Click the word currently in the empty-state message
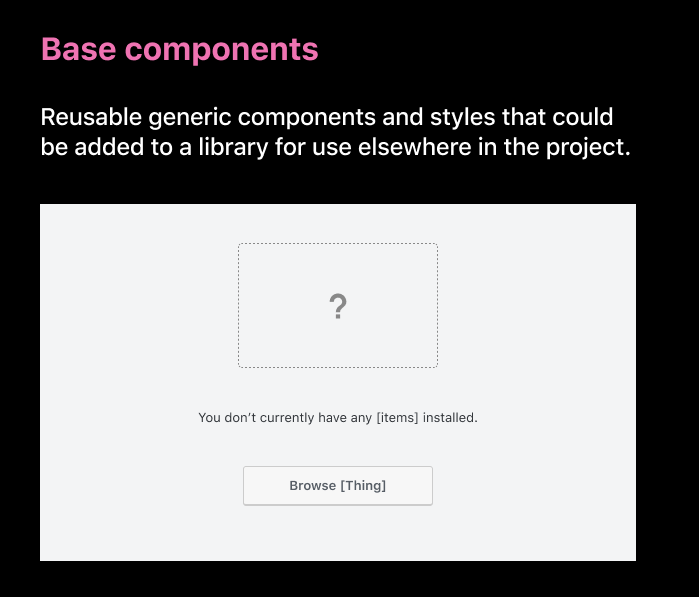Image resolution: width=699 pixels, height=597 pixels. (x=287, y=418)
